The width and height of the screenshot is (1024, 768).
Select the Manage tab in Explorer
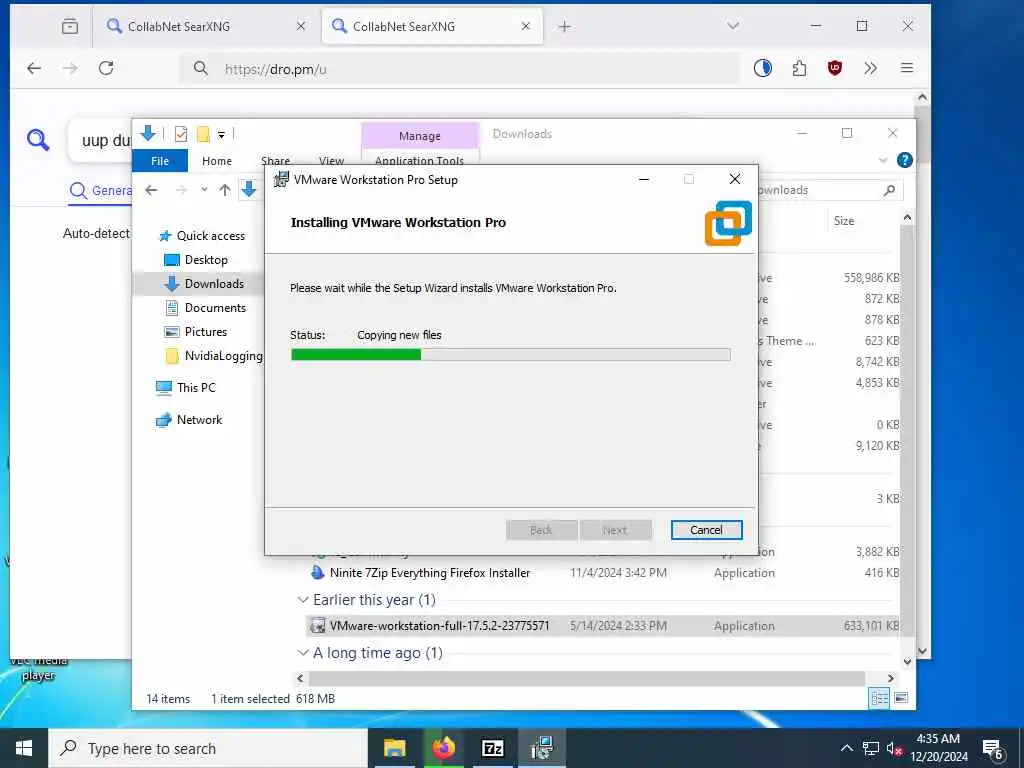(x=420, y=136)
